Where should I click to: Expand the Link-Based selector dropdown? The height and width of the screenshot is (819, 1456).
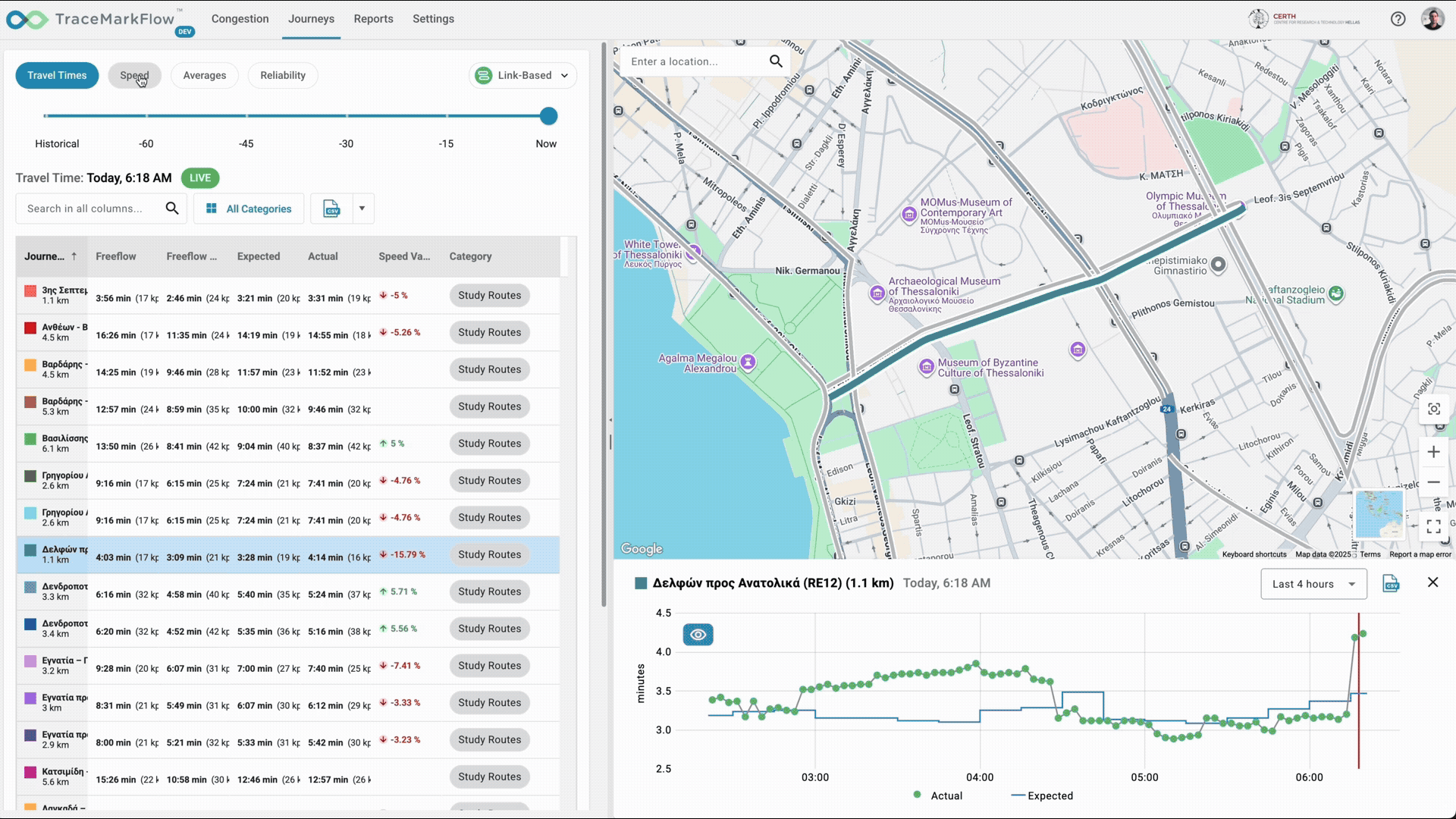564,76
